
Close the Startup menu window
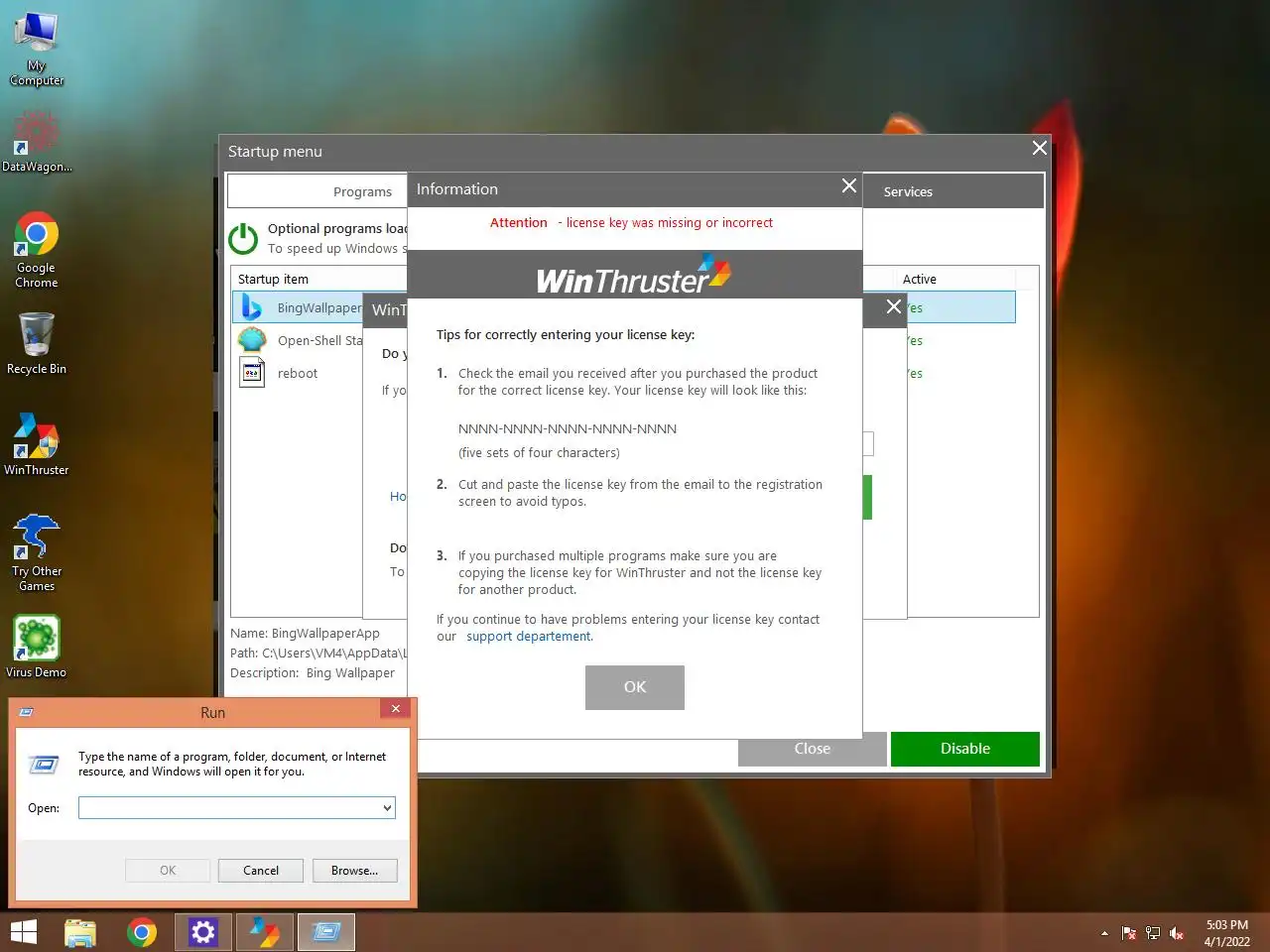(1040, 148)
